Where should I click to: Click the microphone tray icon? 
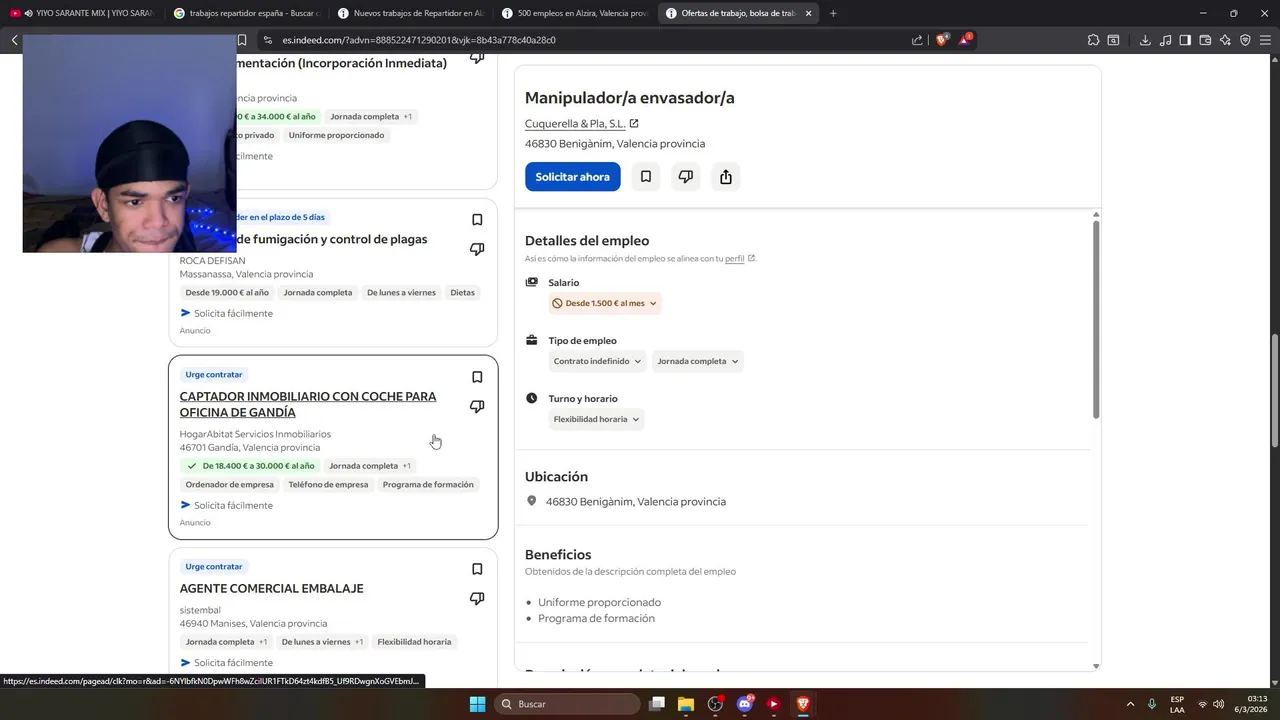coord(1152,704)
